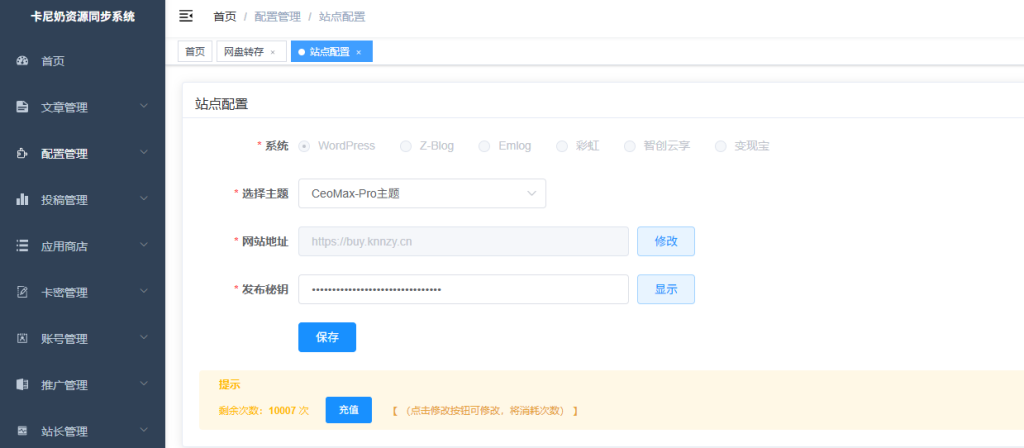Click the icon beside 账号管理
This screenshot has width=1024, height=448.
tap(22, 338)
